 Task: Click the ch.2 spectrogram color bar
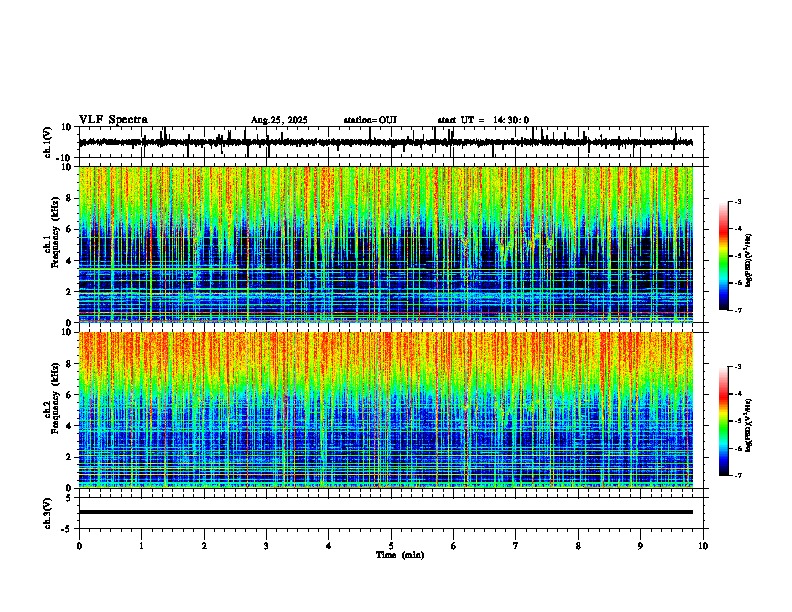(x=724, y=421)
